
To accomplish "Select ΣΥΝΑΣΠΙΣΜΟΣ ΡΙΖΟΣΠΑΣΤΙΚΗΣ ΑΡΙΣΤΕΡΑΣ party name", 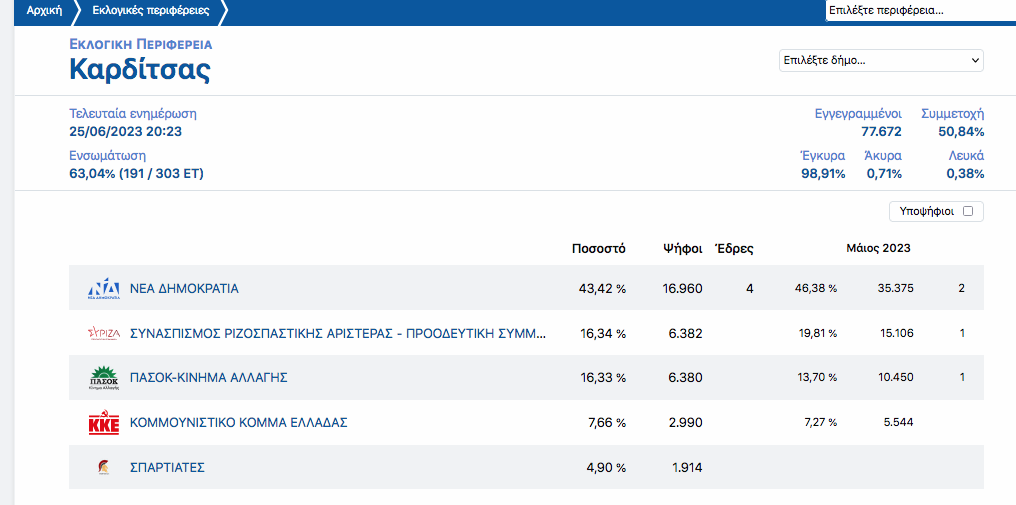I will (338, 333).
